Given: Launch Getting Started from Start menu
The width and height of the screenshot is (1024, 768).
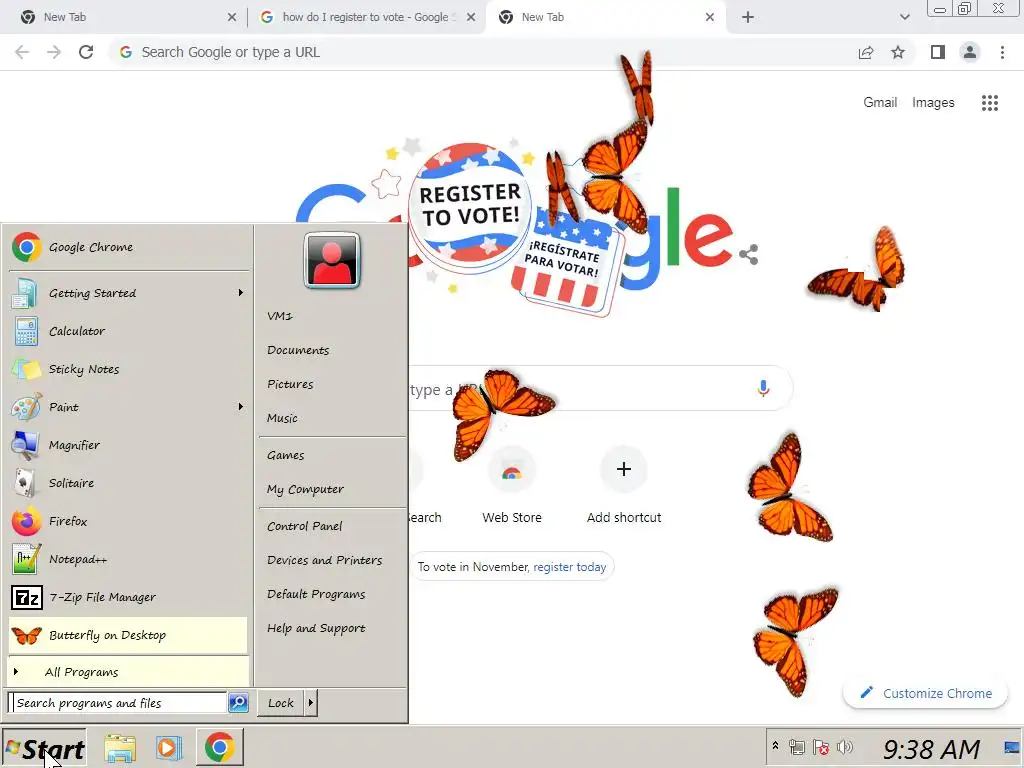Looking at the screenshot, I should point(129,293).
